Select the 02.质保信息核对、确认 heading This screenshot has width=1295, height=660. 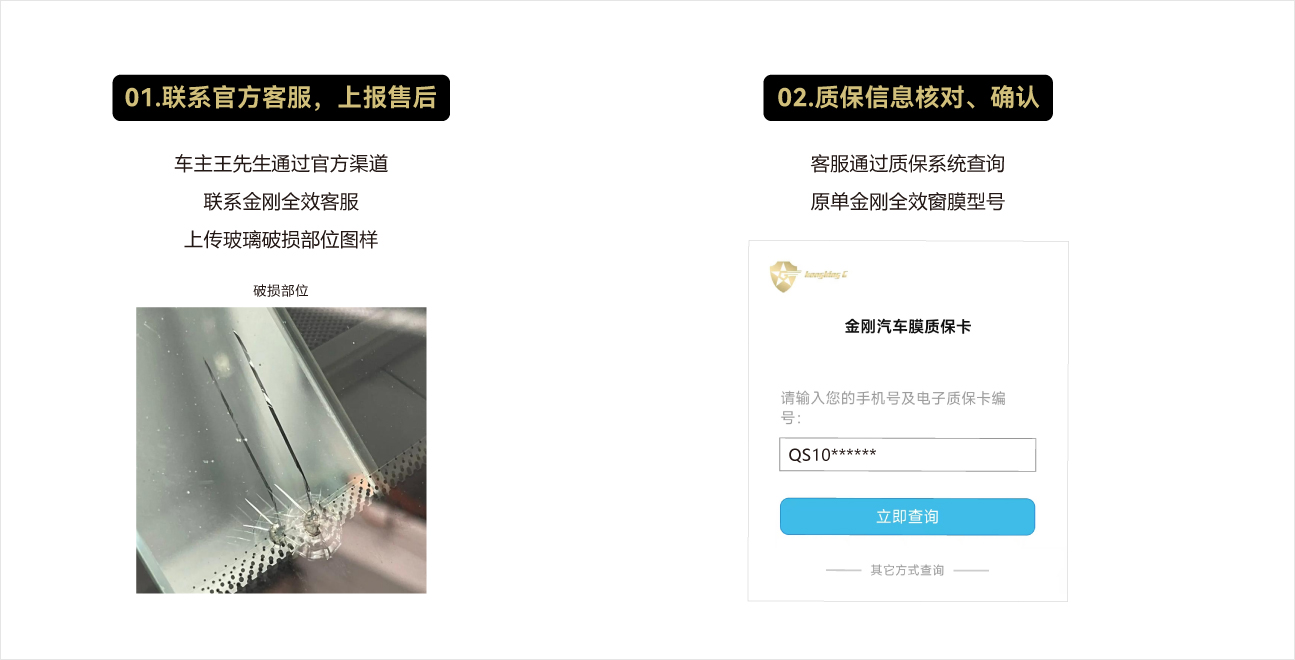(x=908, y=98)
